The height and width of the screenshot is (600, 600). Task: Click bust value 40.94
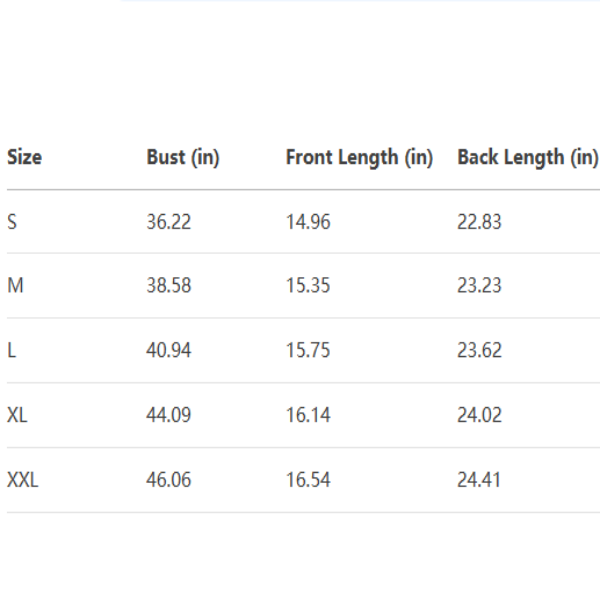click(168, 351)
